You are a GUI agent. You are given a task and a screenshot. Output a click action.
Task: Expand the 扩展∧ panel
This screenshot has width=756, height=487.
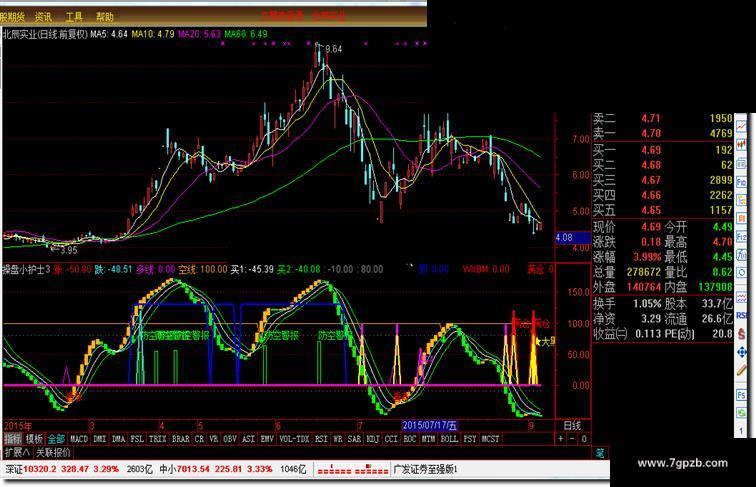(x=17, y=452)
